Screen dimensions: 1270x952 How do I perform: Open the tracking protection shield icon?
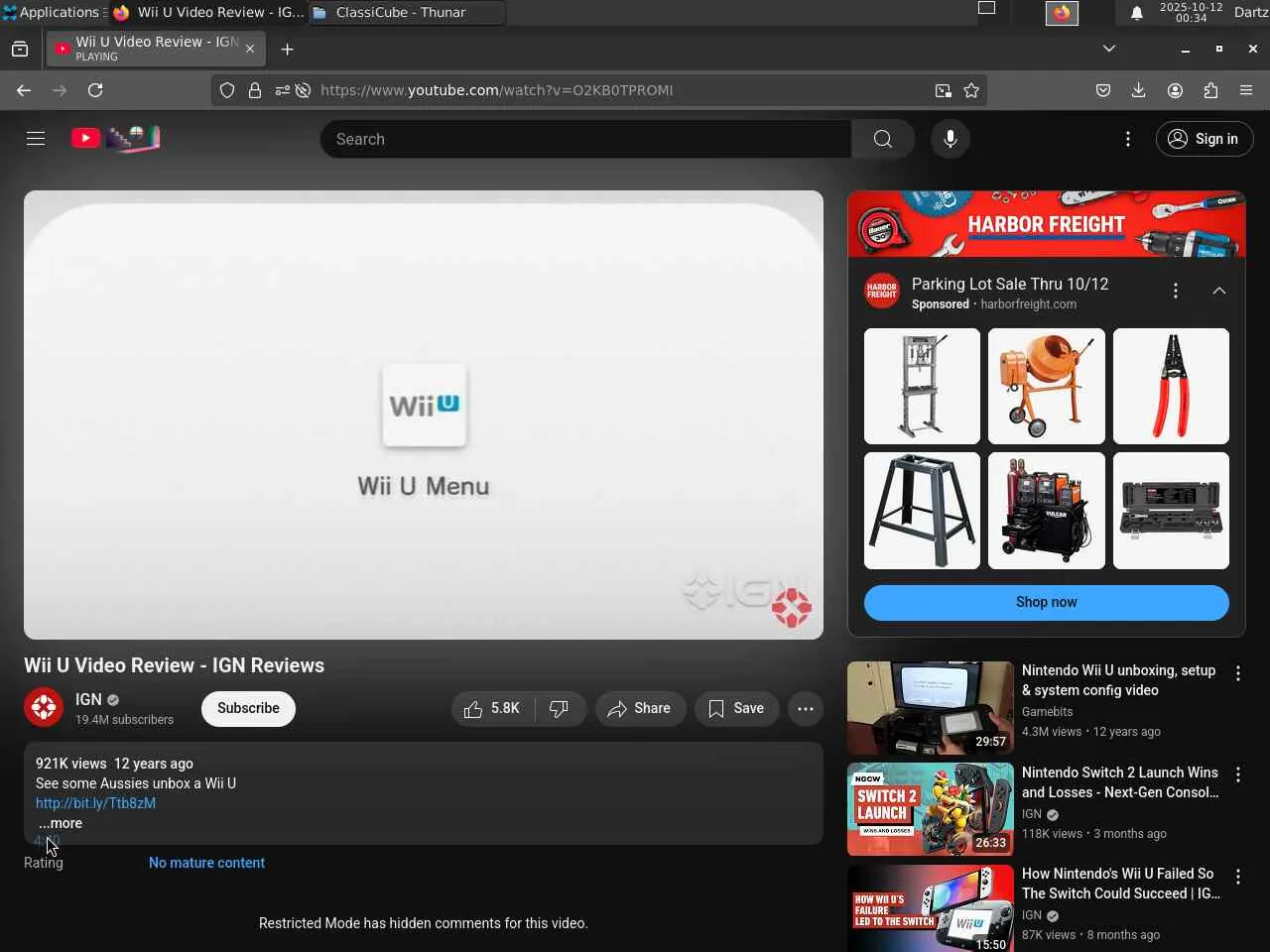pyautogui.click(x=227, y=90)
